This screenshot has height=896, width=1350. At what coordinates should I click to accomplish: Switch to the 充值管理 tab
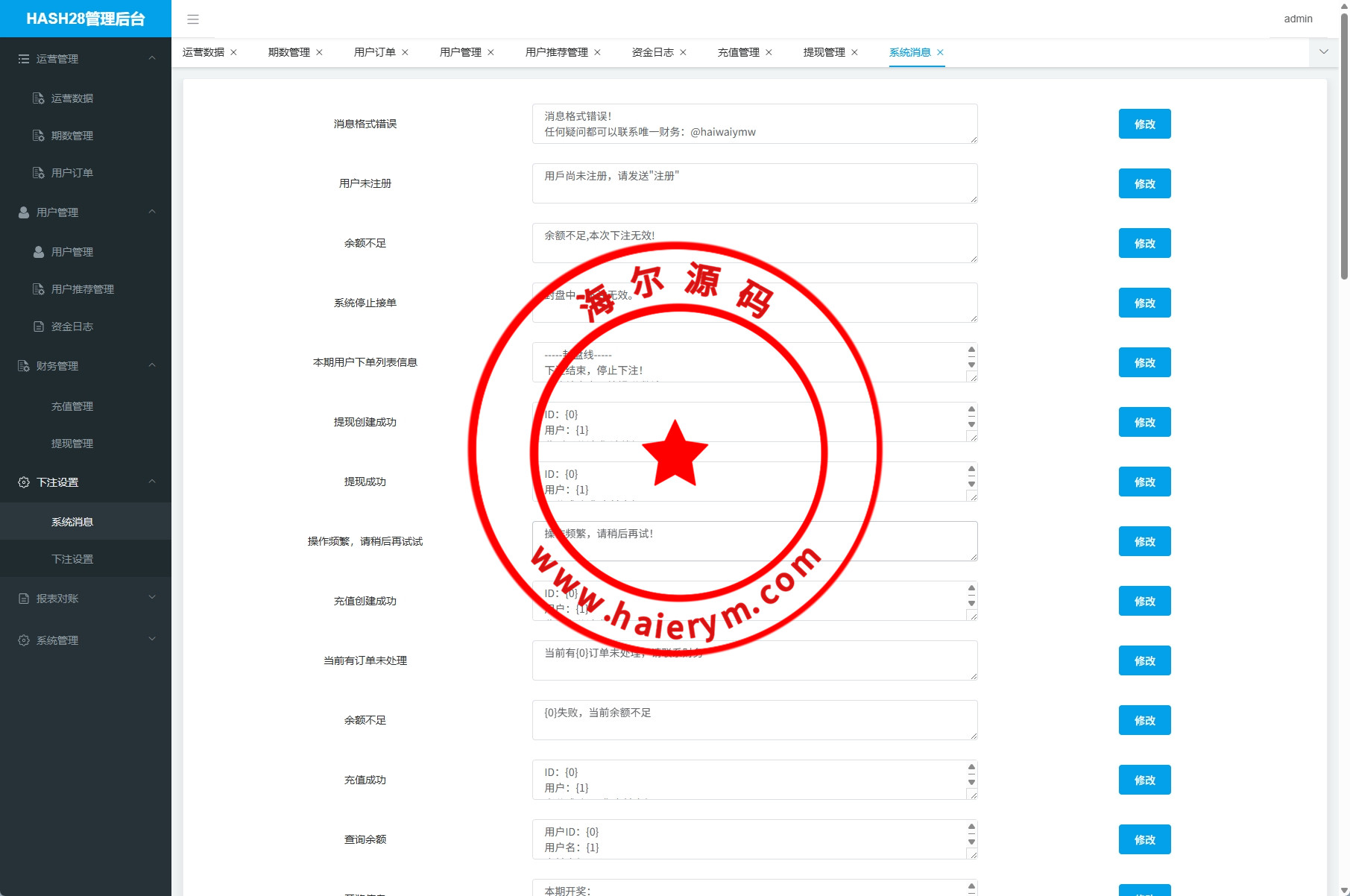(x=738, y=52)
